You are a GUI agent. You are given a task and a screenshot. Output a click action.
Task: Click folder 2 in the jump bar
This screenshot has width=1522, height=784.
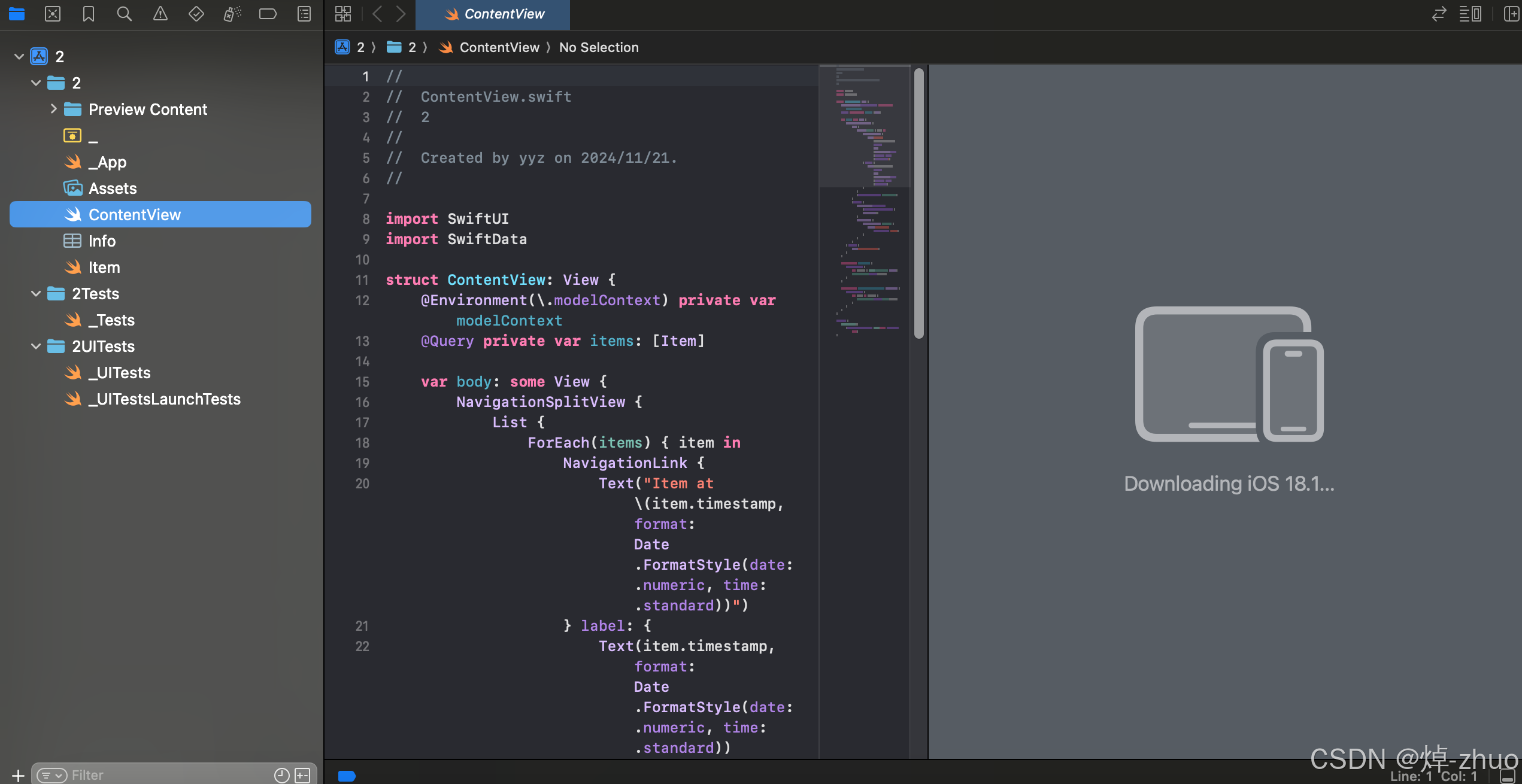[401, 47]
